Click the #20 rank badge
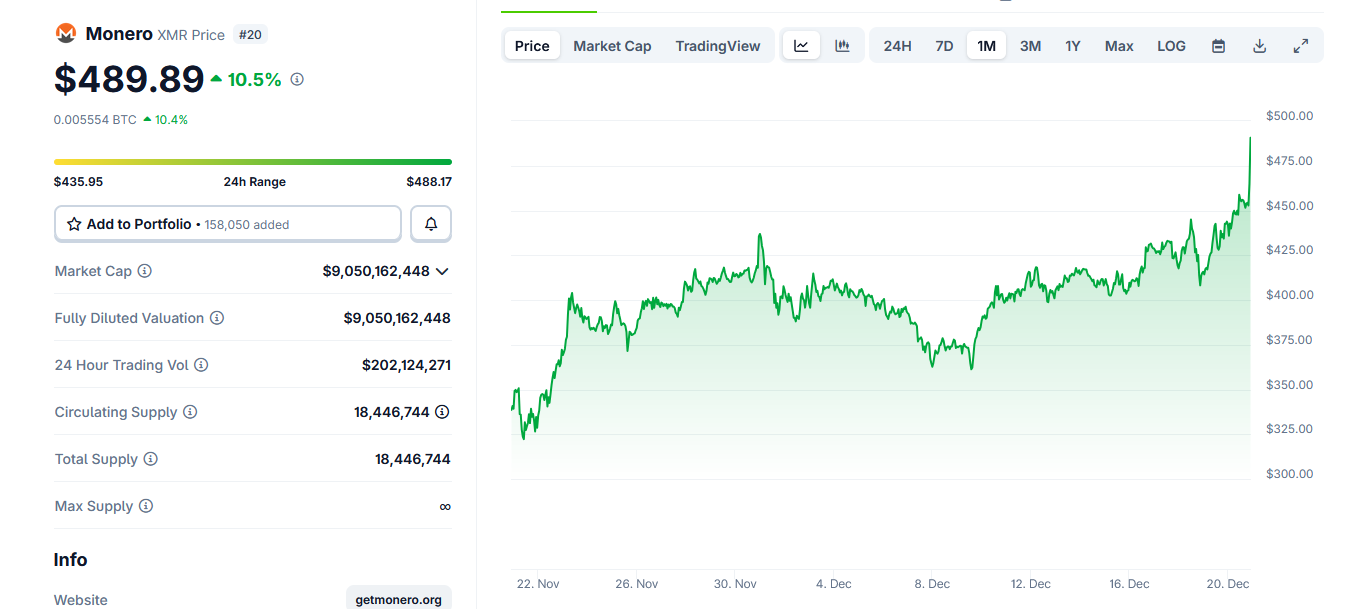The image size is (1372, 609). 250,34
